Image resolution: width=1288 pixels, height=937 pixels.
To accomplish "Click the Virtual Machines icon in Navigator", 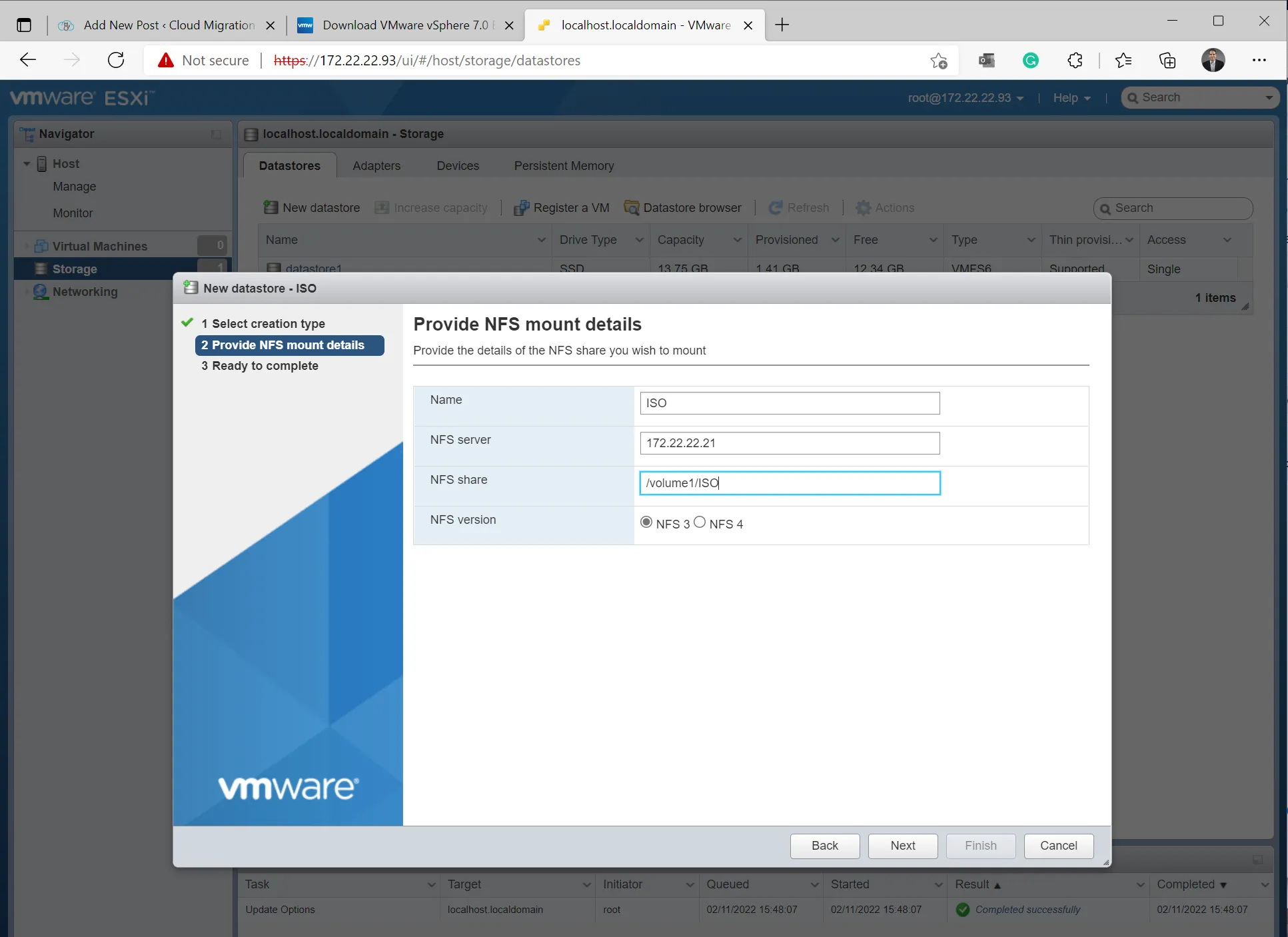I will 41,246.
